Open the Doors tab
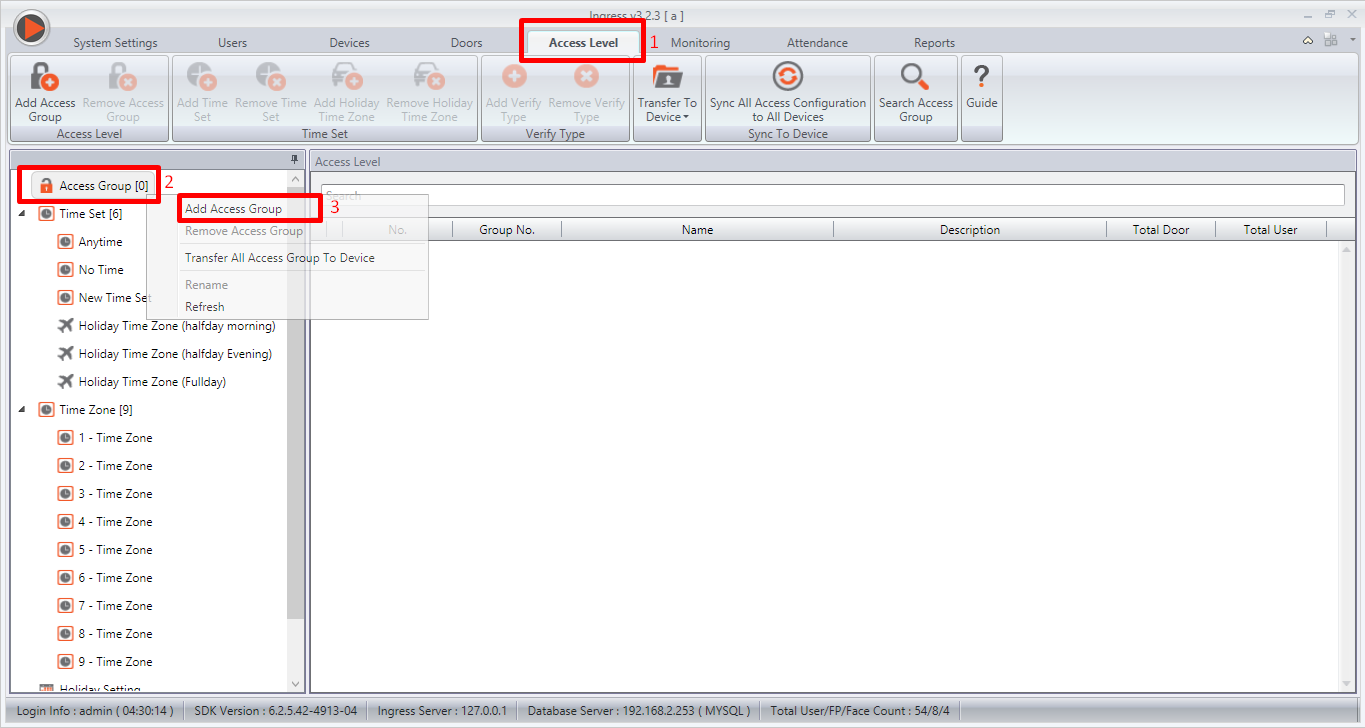The image size is (1365, 728). pos(466,43)
